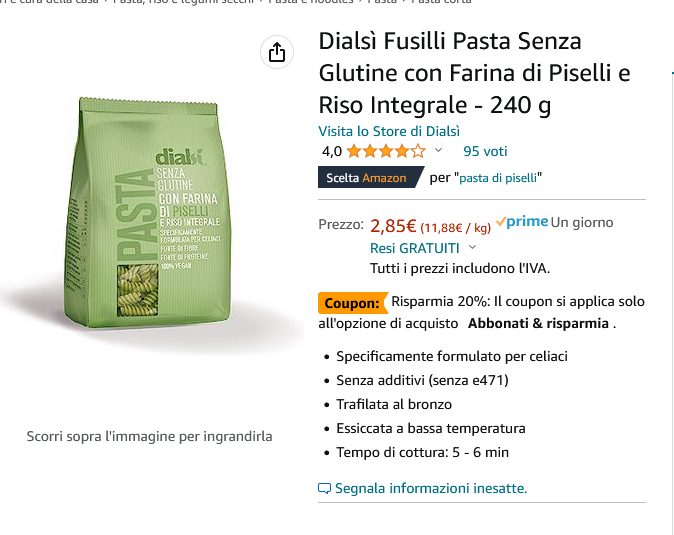Click the speech bubble report icon
This screenshot has height=535, width=674.
[x=324, y=489]
